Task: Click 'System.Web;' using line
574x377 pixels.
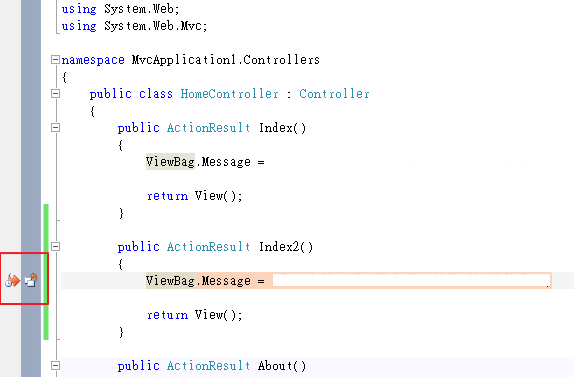Action: 142,9
